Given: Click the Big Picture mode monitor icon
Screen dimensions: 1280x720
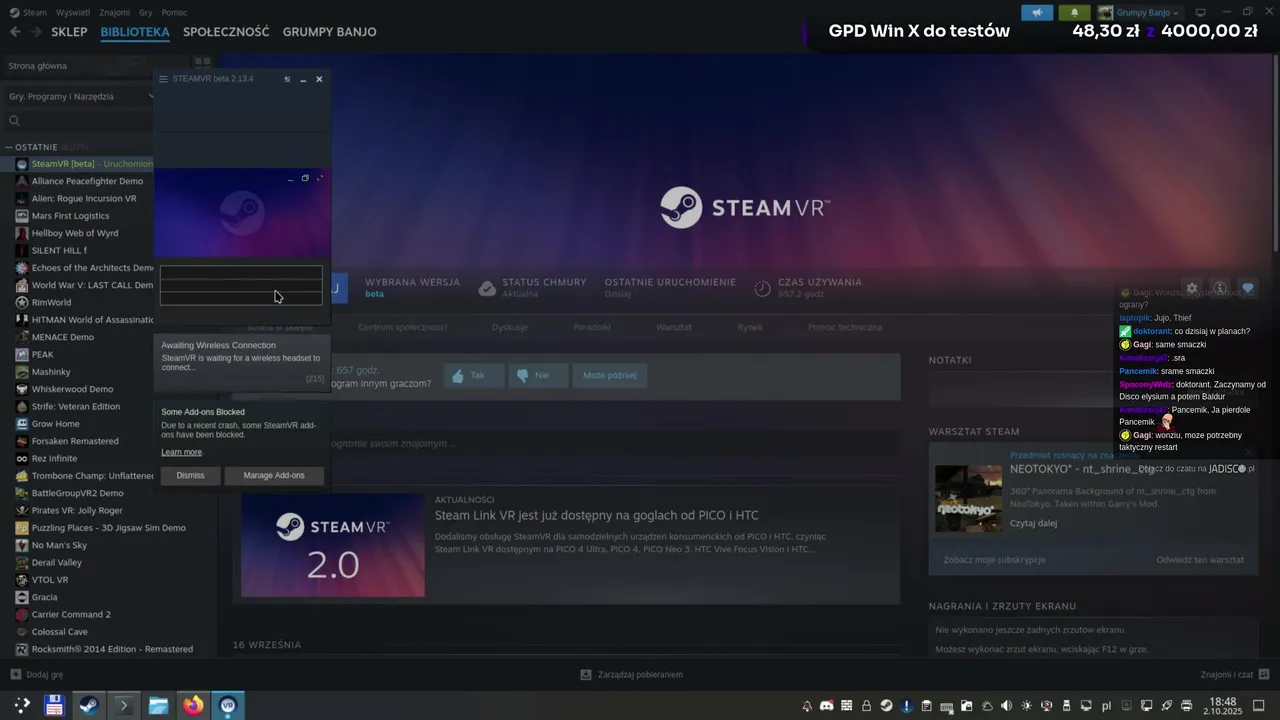Looking at the screenshot, I should (1201, 13).
